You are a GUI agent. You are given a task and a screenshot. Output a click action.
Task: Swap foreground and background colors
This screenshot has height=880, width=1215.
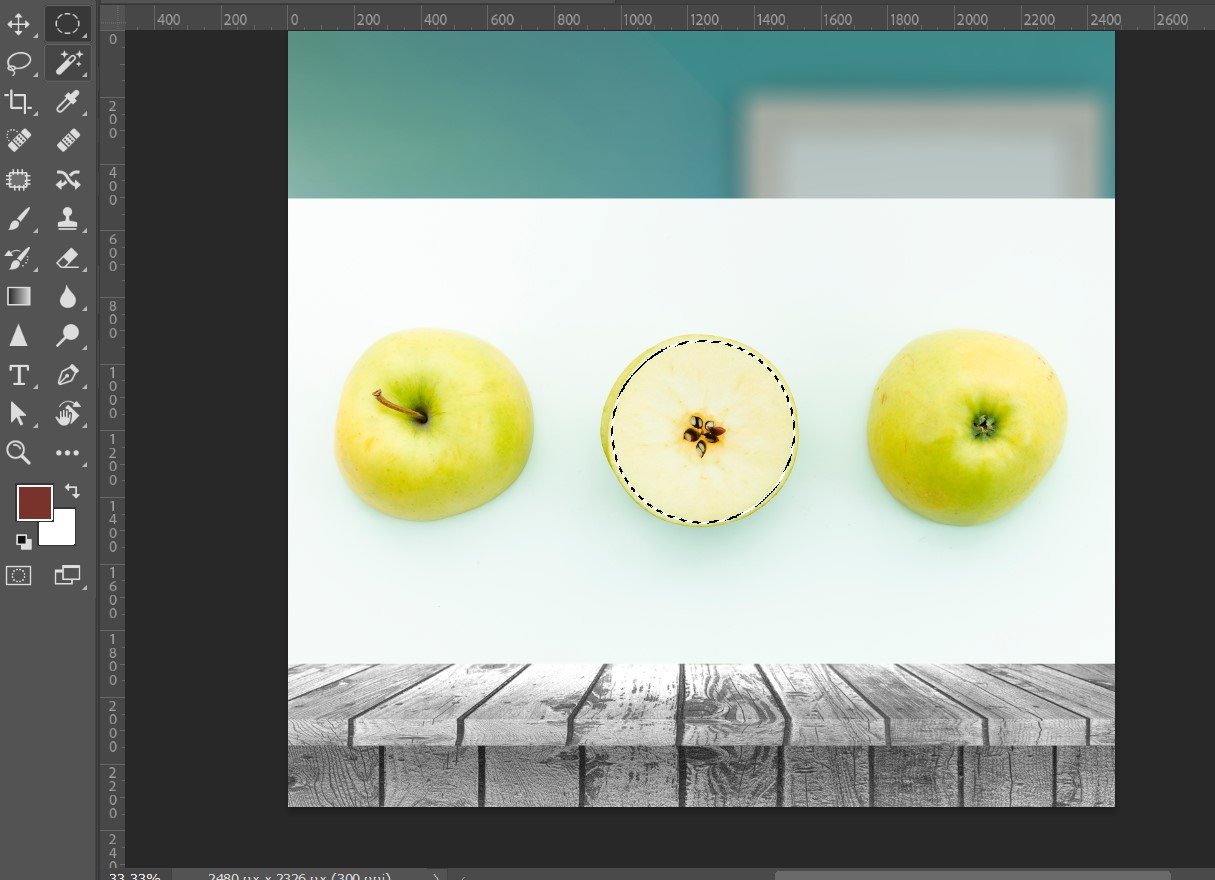(x=72, y=491)
